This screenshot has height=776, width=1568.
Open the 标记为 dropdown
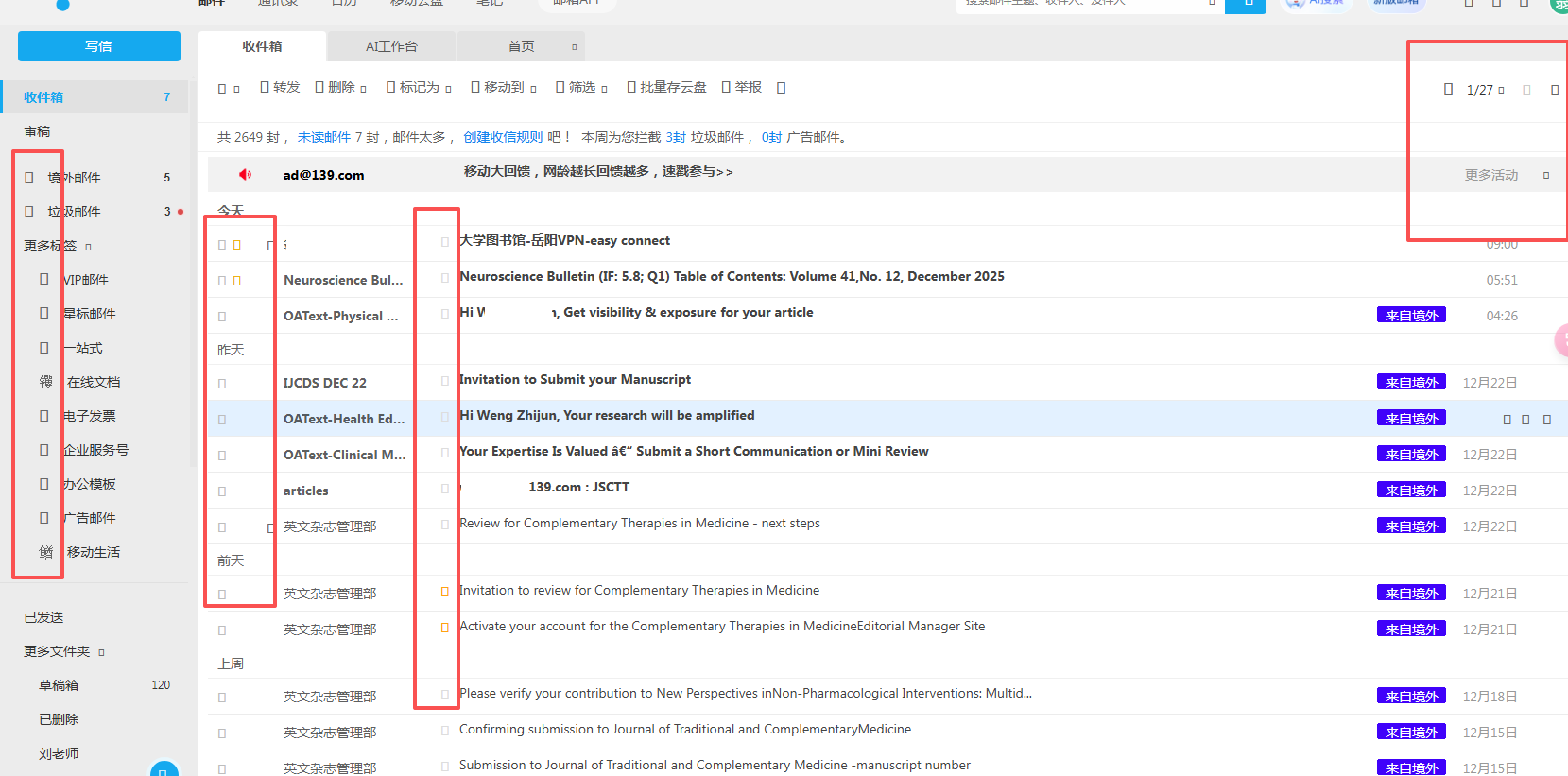tap(419, 87)
